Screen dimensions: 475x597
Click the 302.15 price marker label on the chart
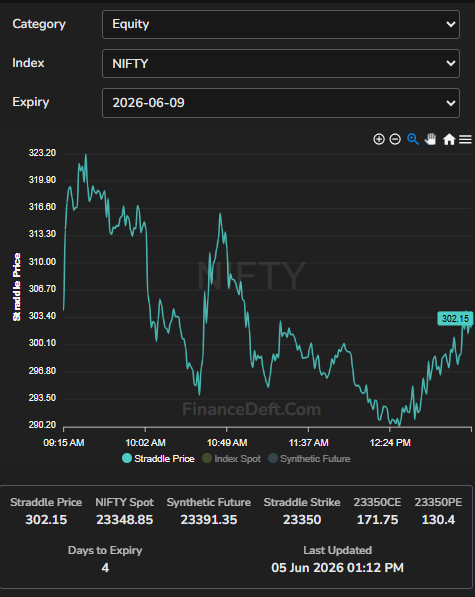(455, 319)
